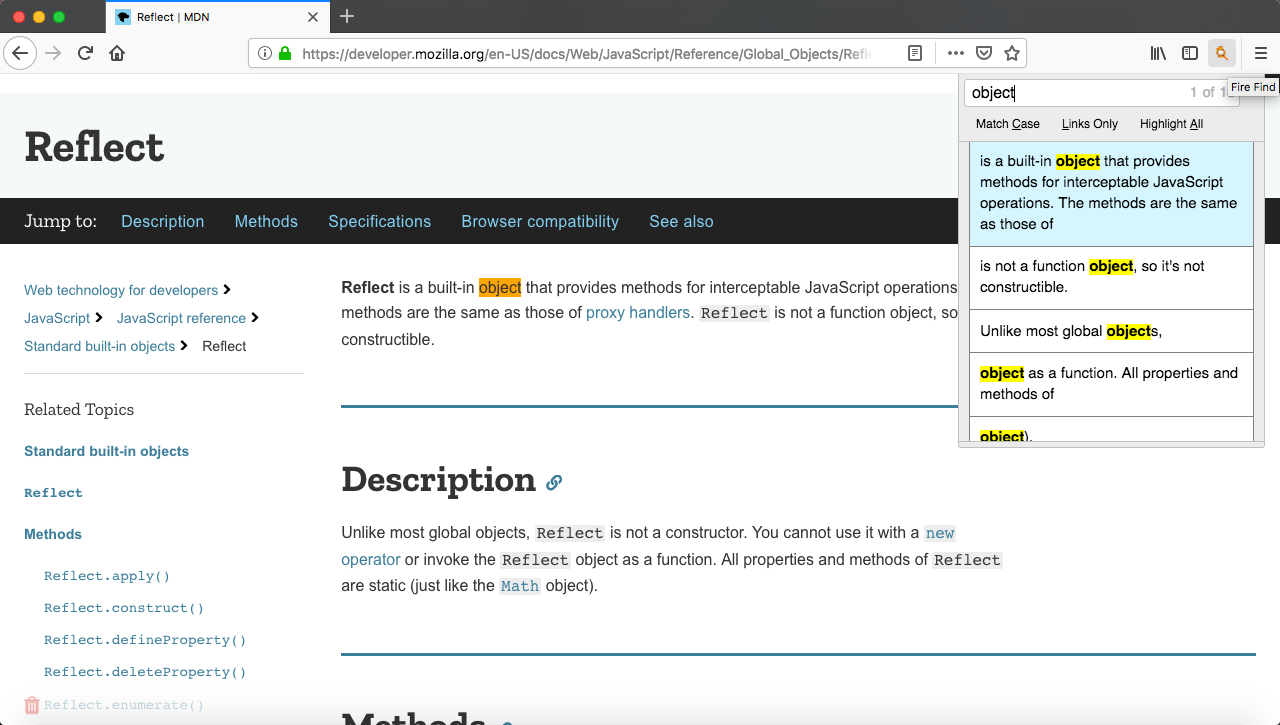Viewport: 1280px width, 725px height.
Task: Select result 'is a built-in object that provides'
Action: (1111, 193)
